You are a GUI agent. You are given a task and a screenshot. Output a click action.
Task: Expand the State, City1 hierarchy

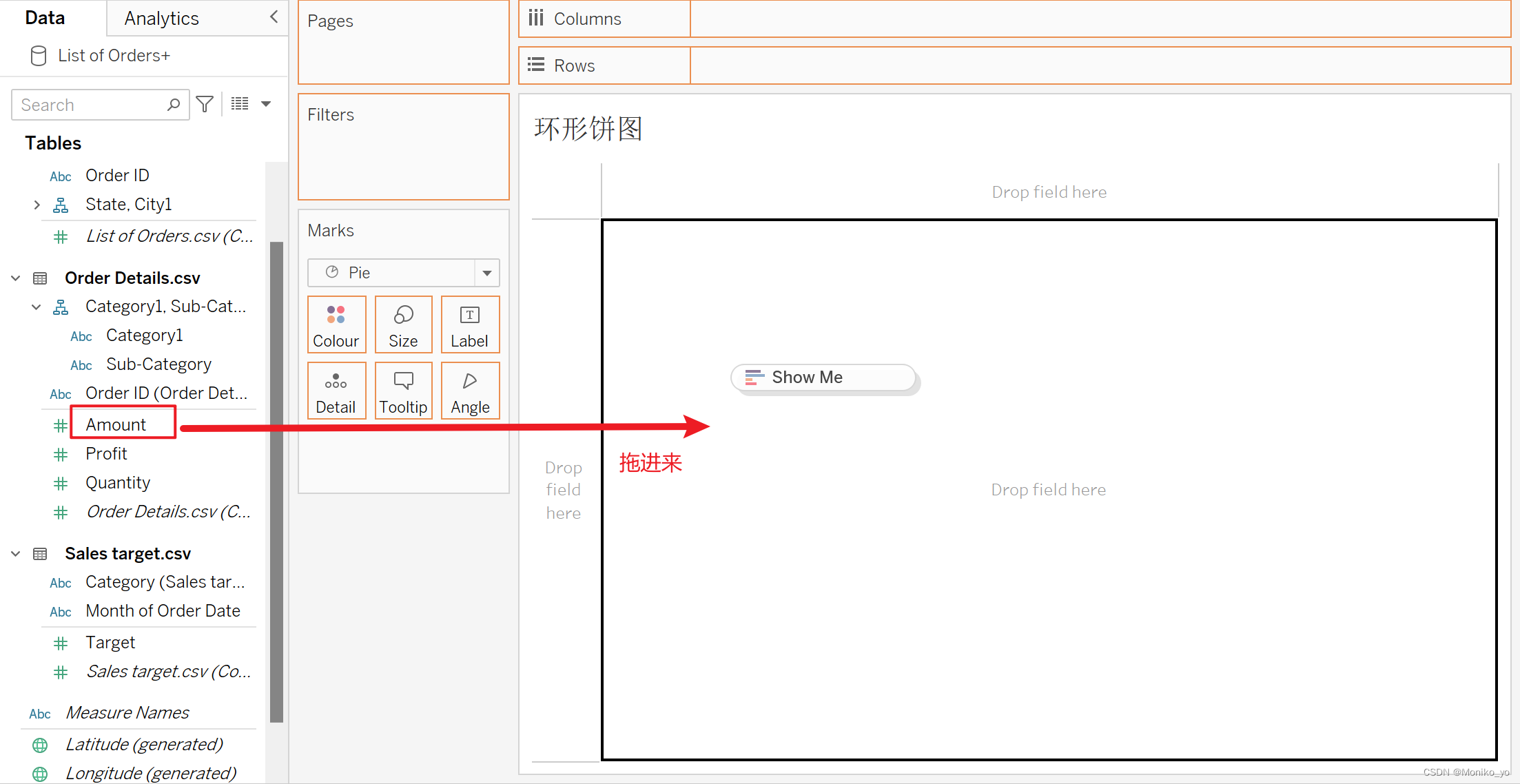coord(37,205)
